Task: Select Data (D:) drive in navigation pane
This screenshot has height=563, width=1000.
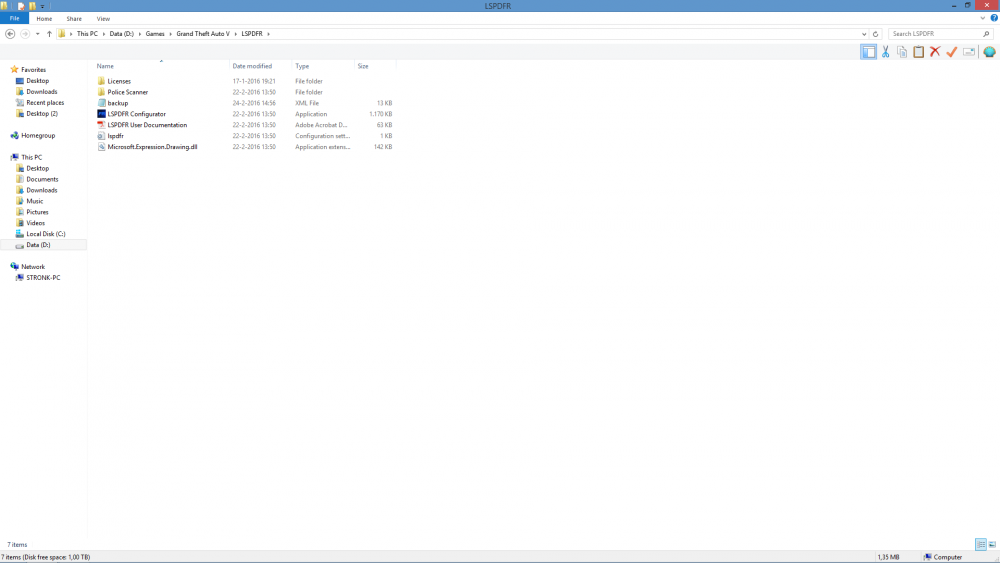Action: click(38, 245)
